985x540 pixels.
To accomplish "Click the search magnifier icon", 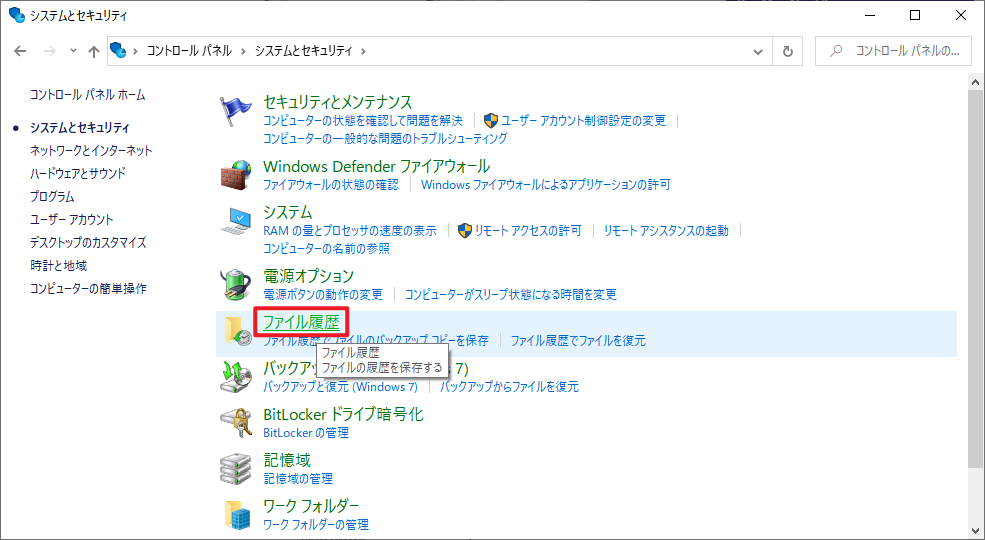I will coord(835,51).
